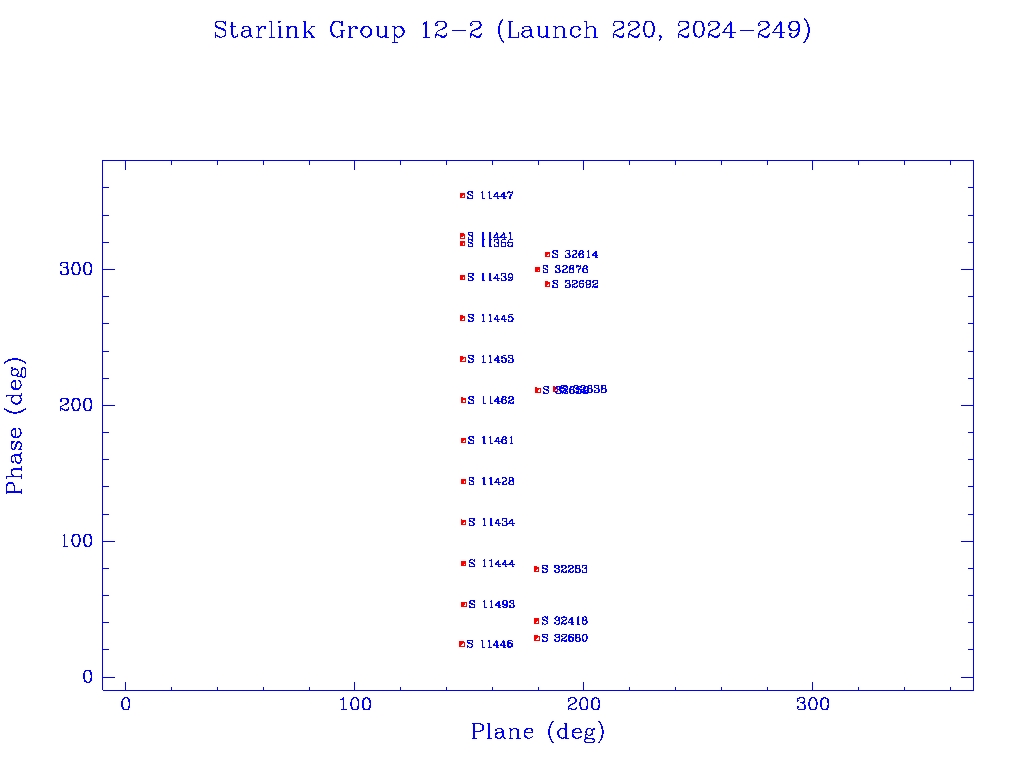
Task: Select the satellite label S 32418
Action: click(564, 621)
